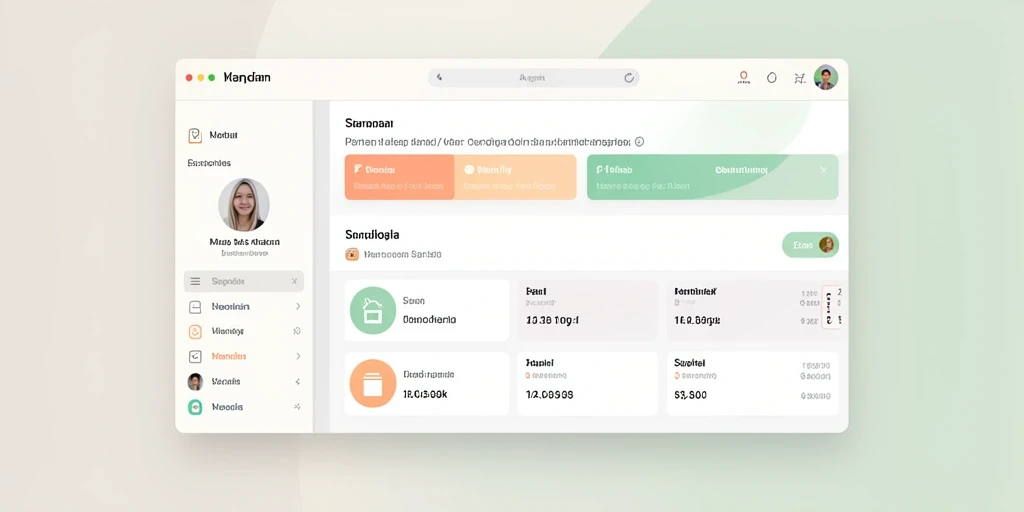1024x512 pixels.
Task: Collapse the sidebar row with the dark avatar using its arrow
Action: pyautogui.click(x=297, y=381)
